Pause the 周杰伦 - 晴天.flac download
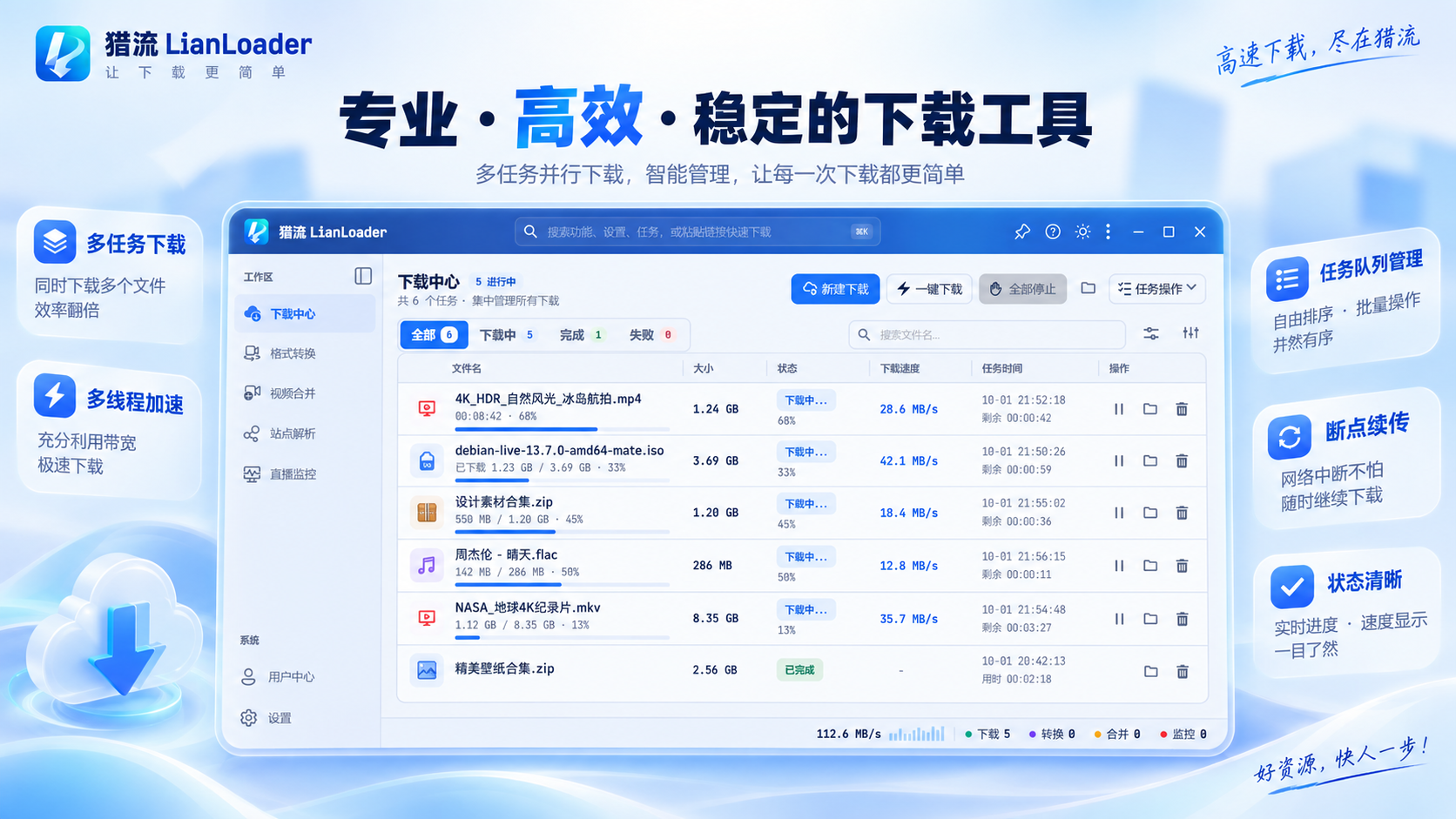 click(1119, 566)
